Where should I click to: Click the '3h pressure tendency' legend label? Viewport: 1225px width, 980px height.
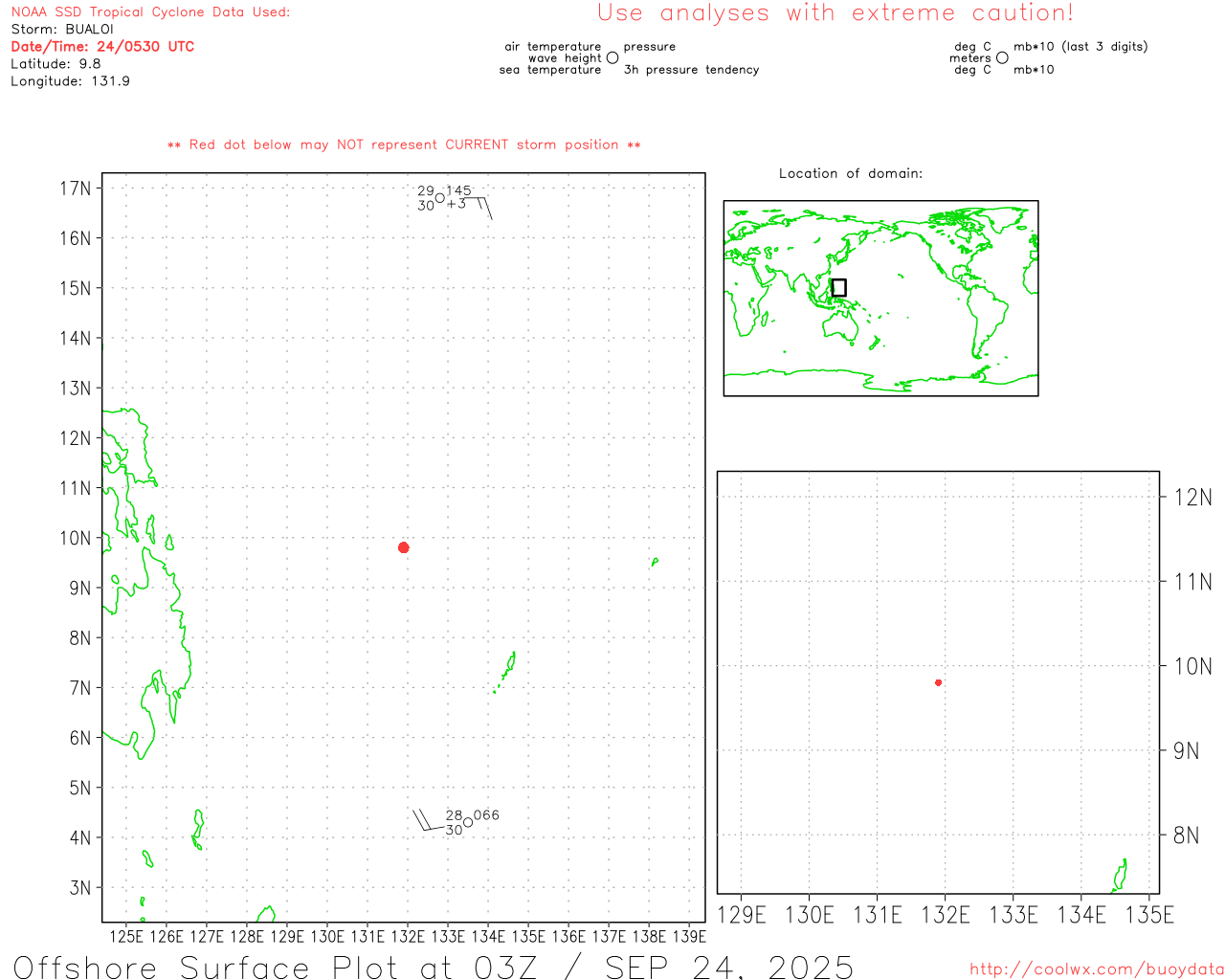691,70
